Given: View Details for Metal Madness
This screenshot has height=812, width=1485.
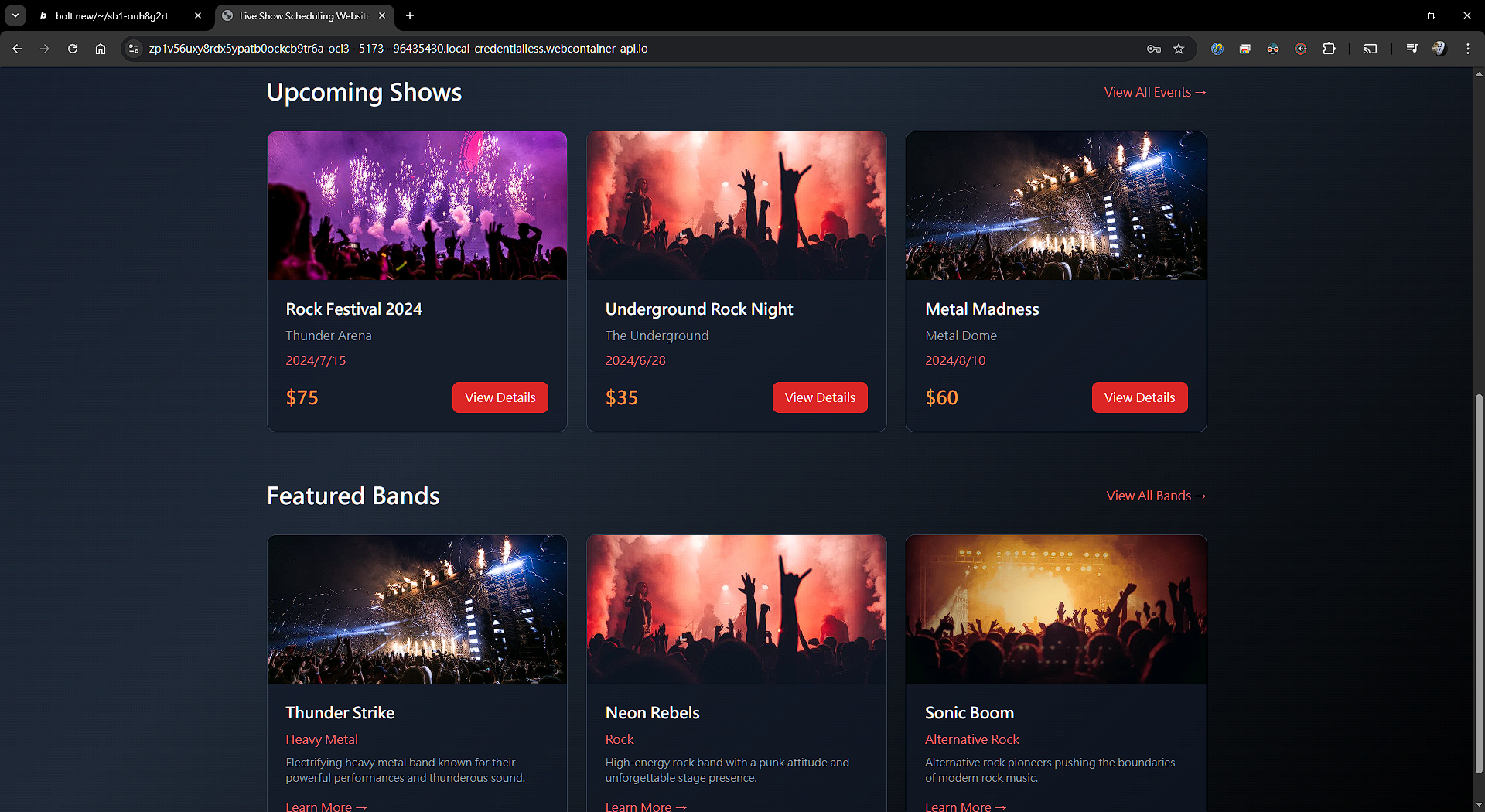Looking at the screenshot, I should click(x=1139, y=397).
